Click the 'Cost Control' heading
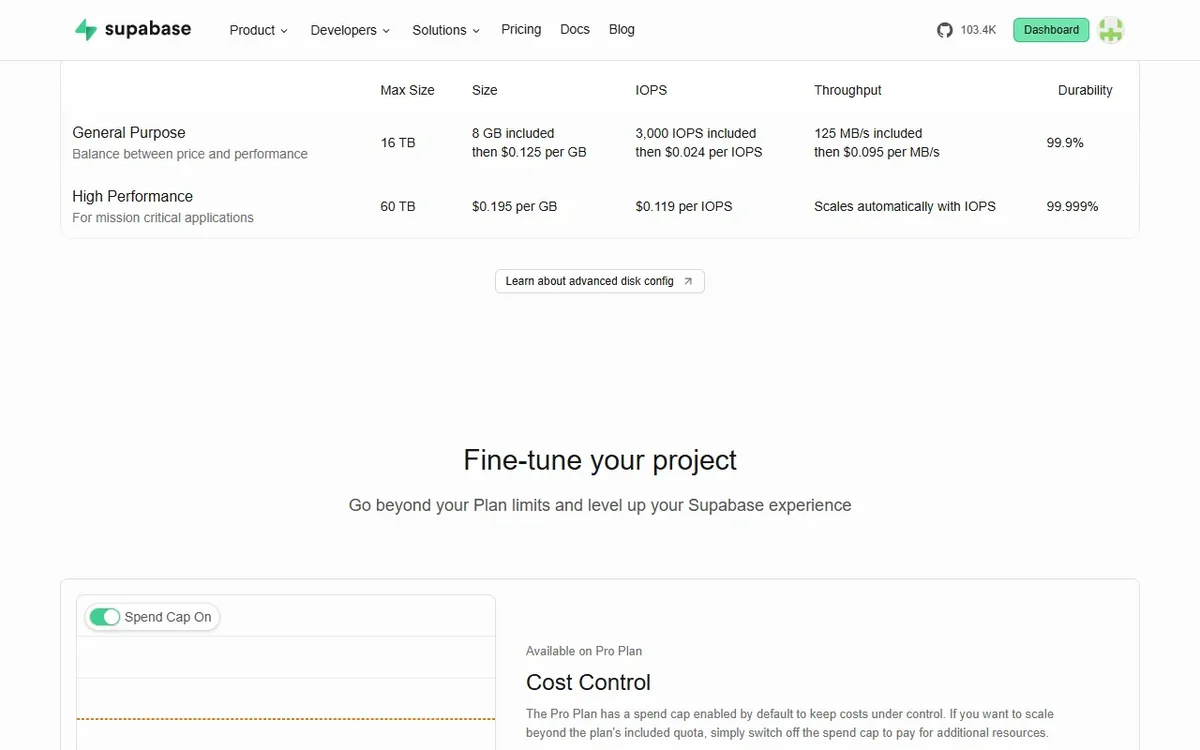This screenshot has width=1200, height=750. pyautogui.click(x=588, y=683)
